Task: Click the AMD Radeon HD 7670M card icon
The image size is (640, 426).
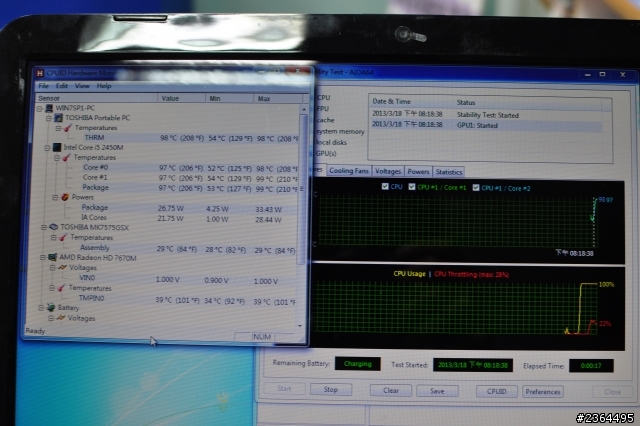Action: point(52,257)
